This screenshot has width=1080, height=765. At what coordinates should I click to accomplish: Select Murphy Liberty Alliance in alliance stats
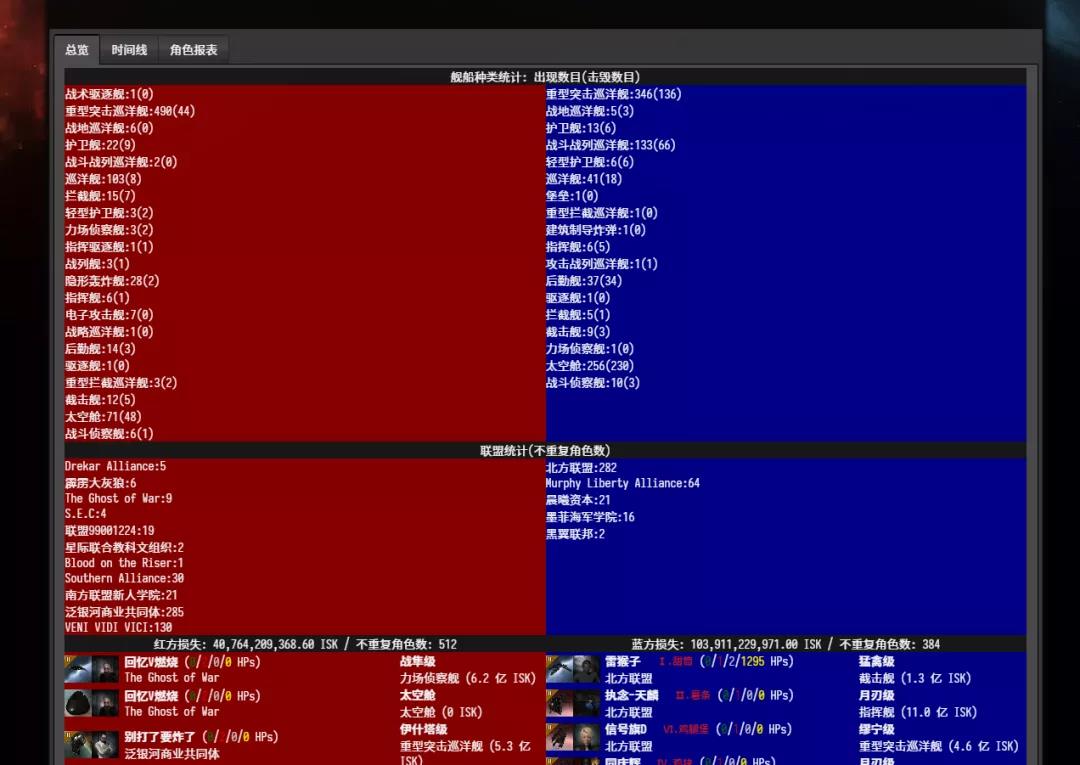pos(622,483)
